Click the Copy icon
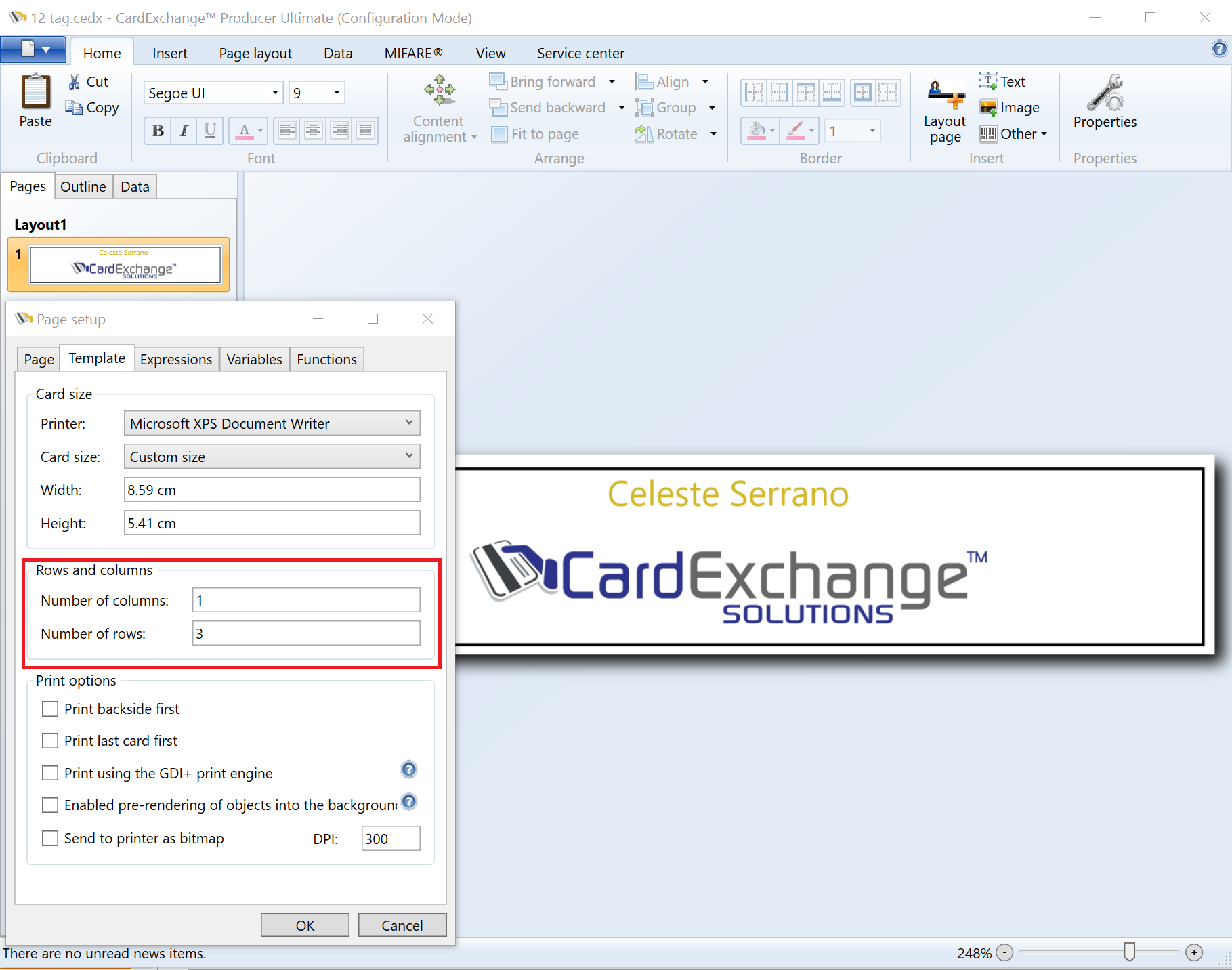 tap(74, 108)
